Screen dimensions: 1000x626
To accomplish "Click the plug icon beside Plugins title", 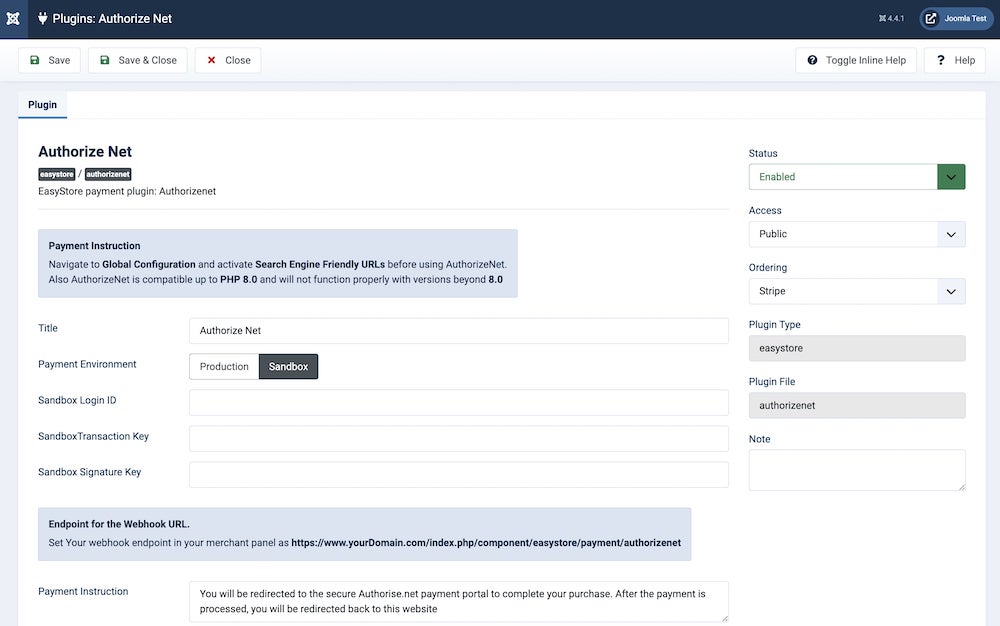I will tap(43, 18).
